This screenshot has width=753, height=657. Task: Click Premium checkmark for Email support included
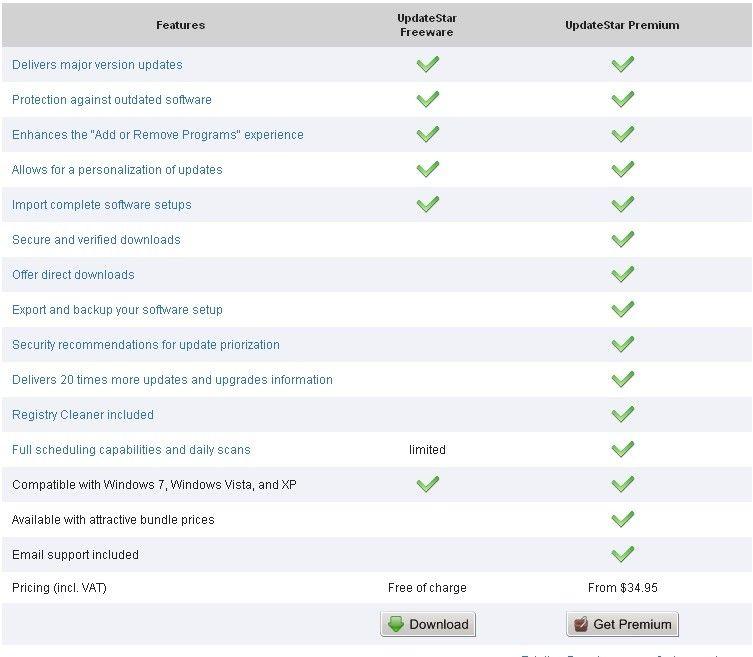pyautogui.click(x=622, y=554)
